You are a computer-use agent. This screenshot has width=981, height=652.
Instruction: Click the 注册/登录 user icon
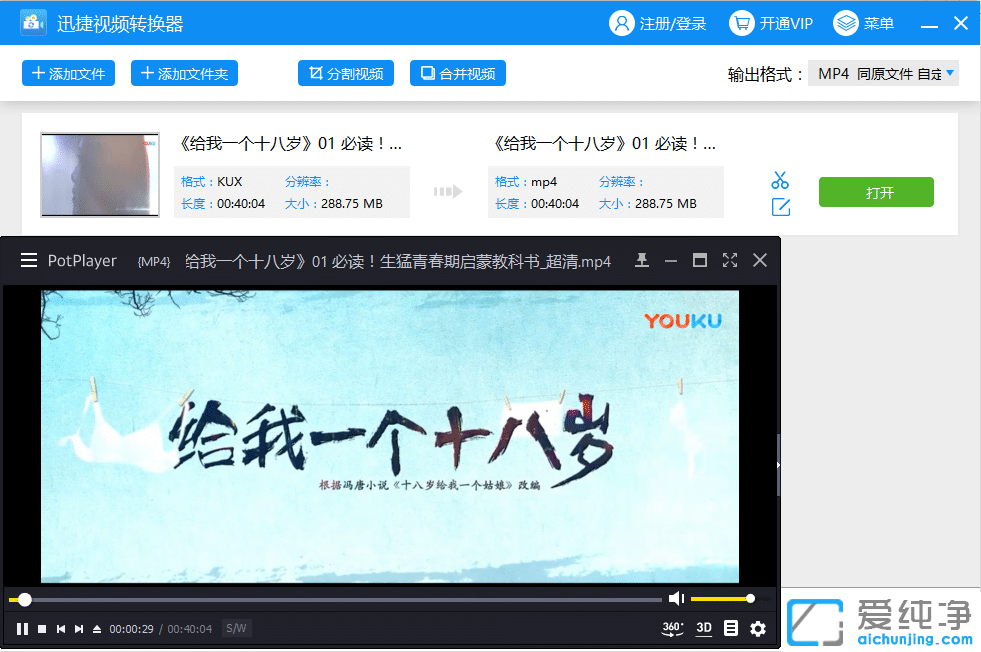tap(621, 24)
